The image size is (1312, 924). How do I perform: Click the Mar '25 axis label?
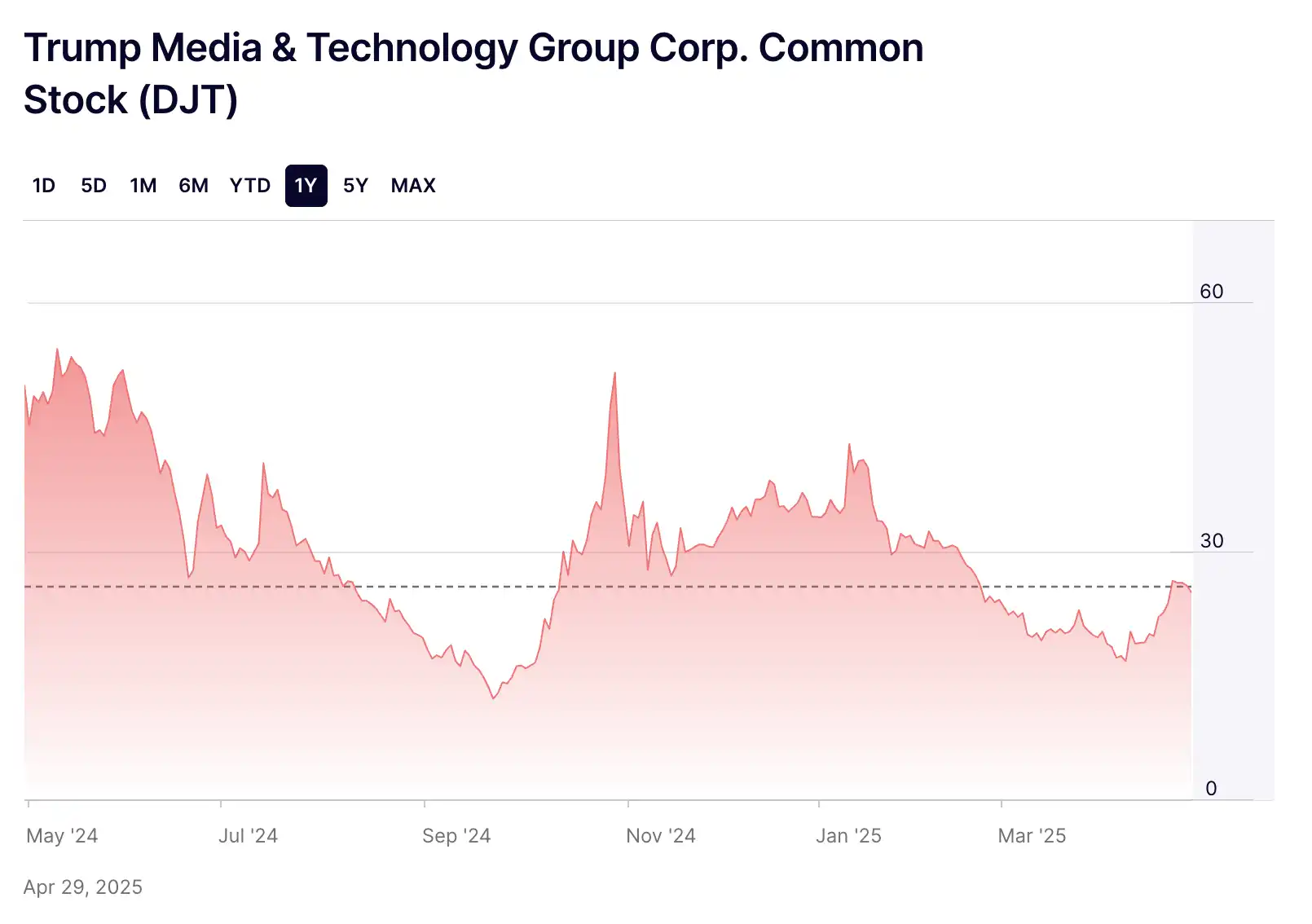(1032, 836)
